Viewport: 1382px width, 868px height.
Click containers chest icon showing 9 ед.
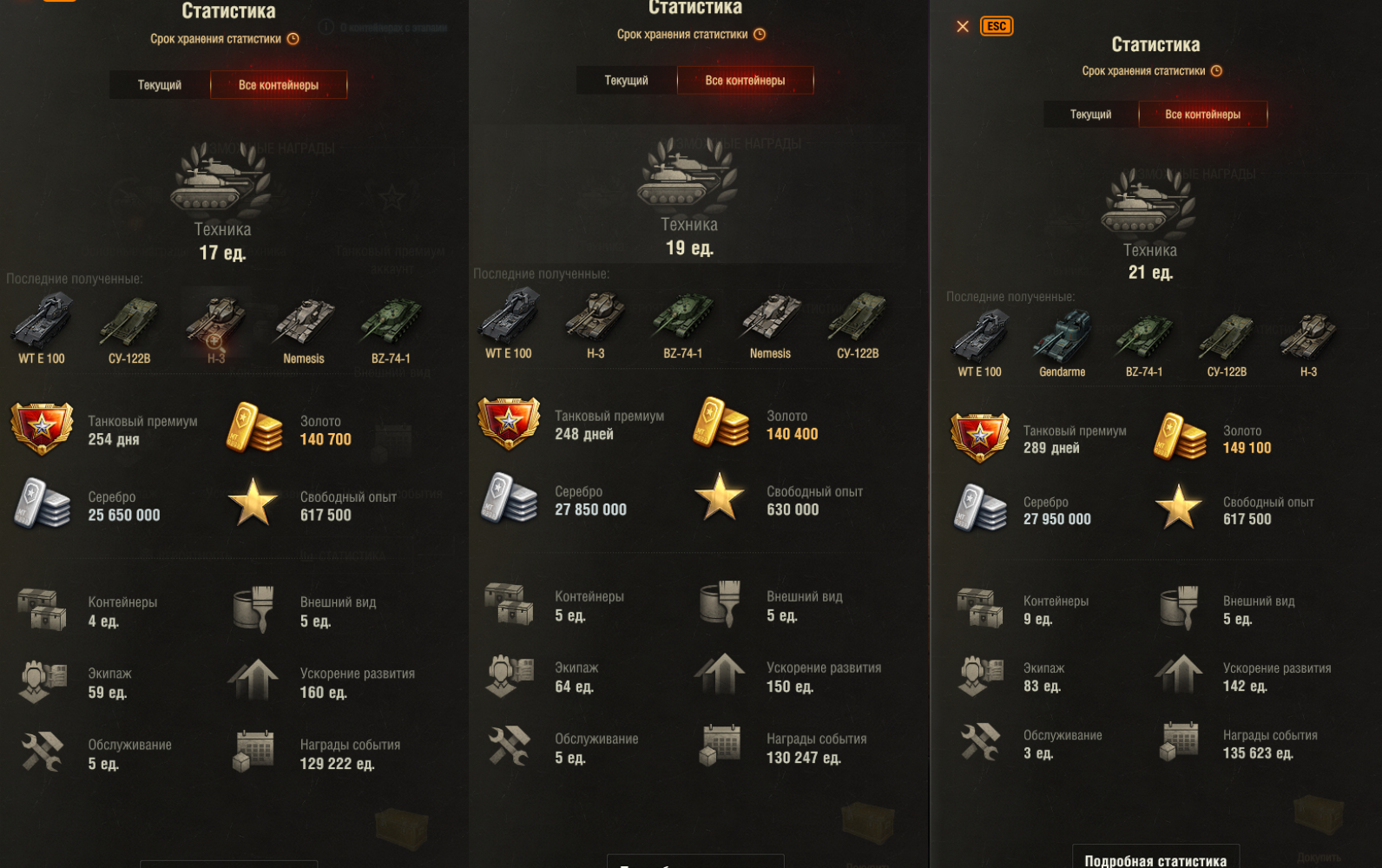pyautogui.click(x=981, y=608)
